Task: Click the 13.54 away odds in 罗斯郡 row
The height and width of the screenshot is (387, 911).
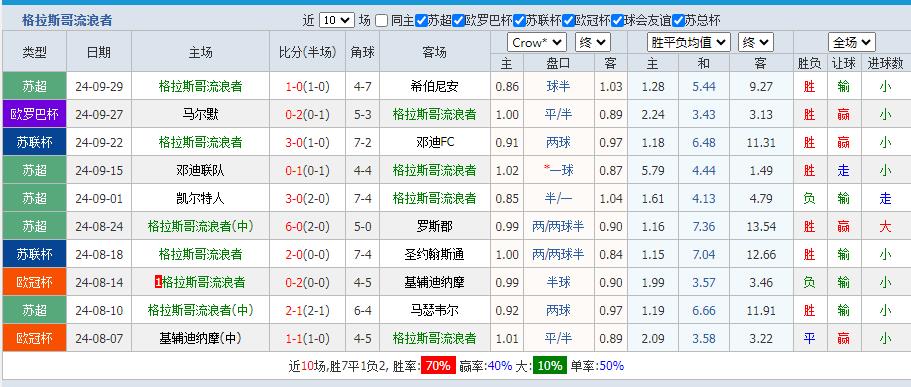Action: pyautogui.click(x=761, y=226)
